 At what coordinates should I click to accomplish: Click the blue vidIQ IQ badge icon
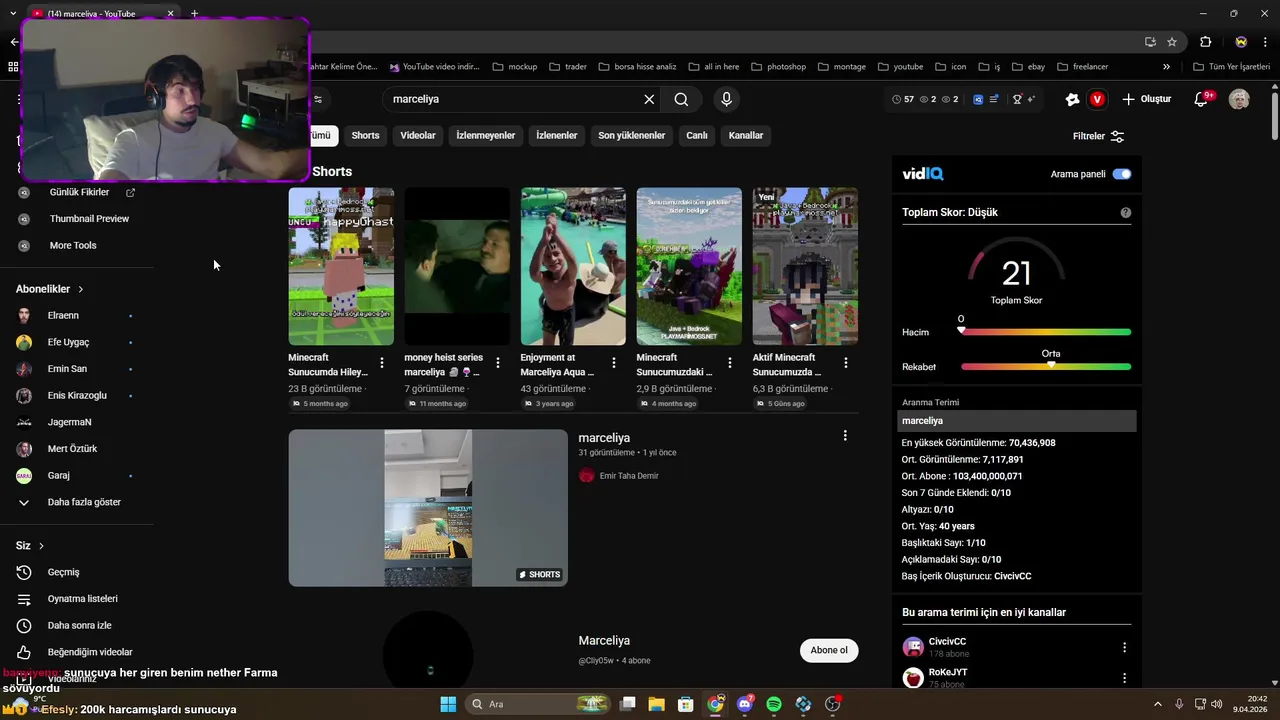(978, 99)
